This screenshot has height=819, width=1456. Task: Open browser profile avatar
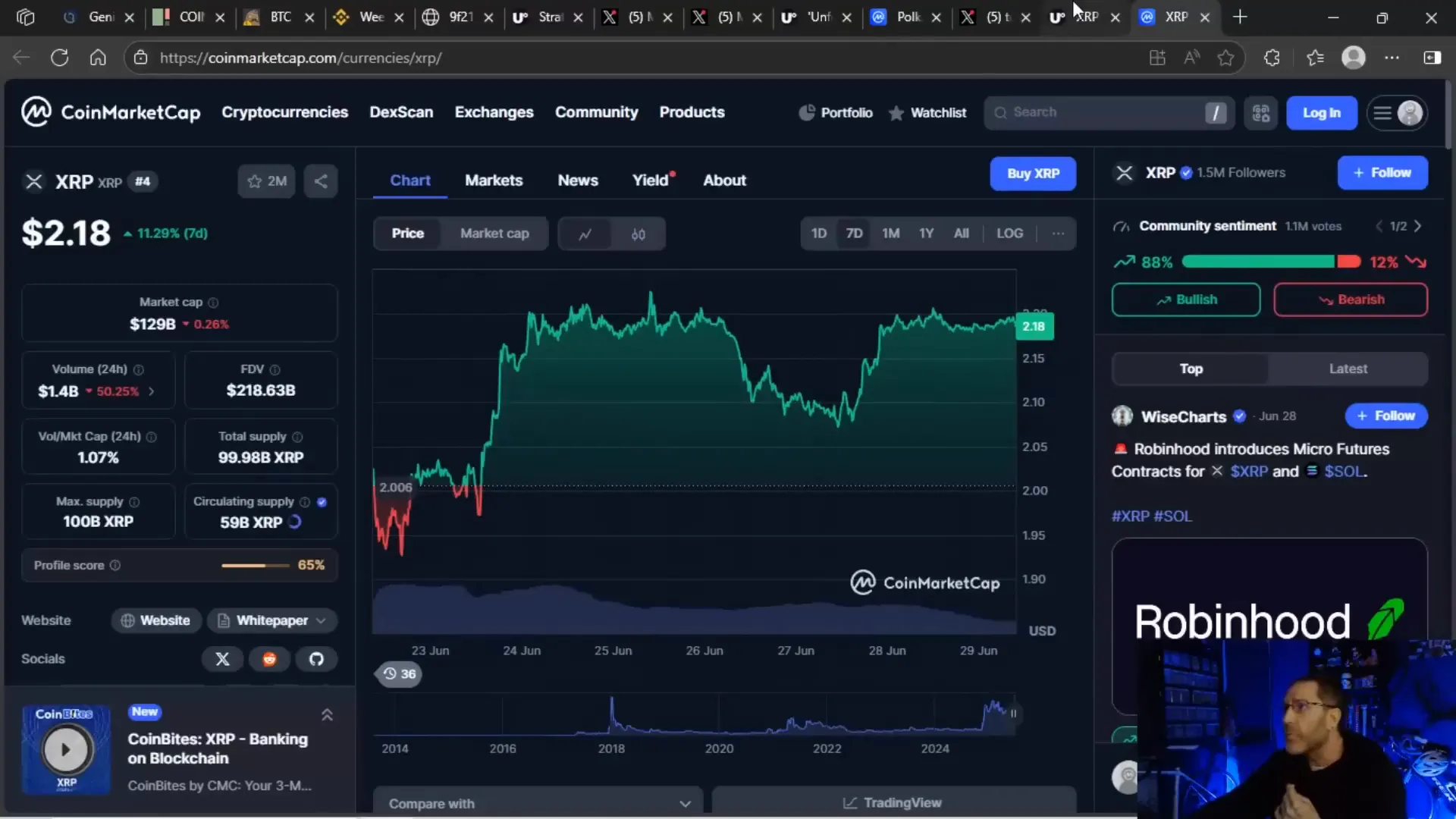coord(1354,58)
